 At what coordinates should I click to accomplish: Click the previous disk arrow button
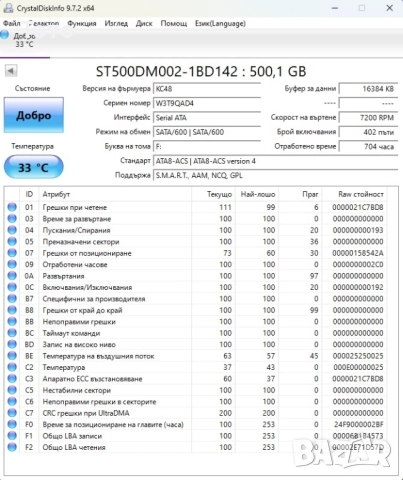[11, 71]
